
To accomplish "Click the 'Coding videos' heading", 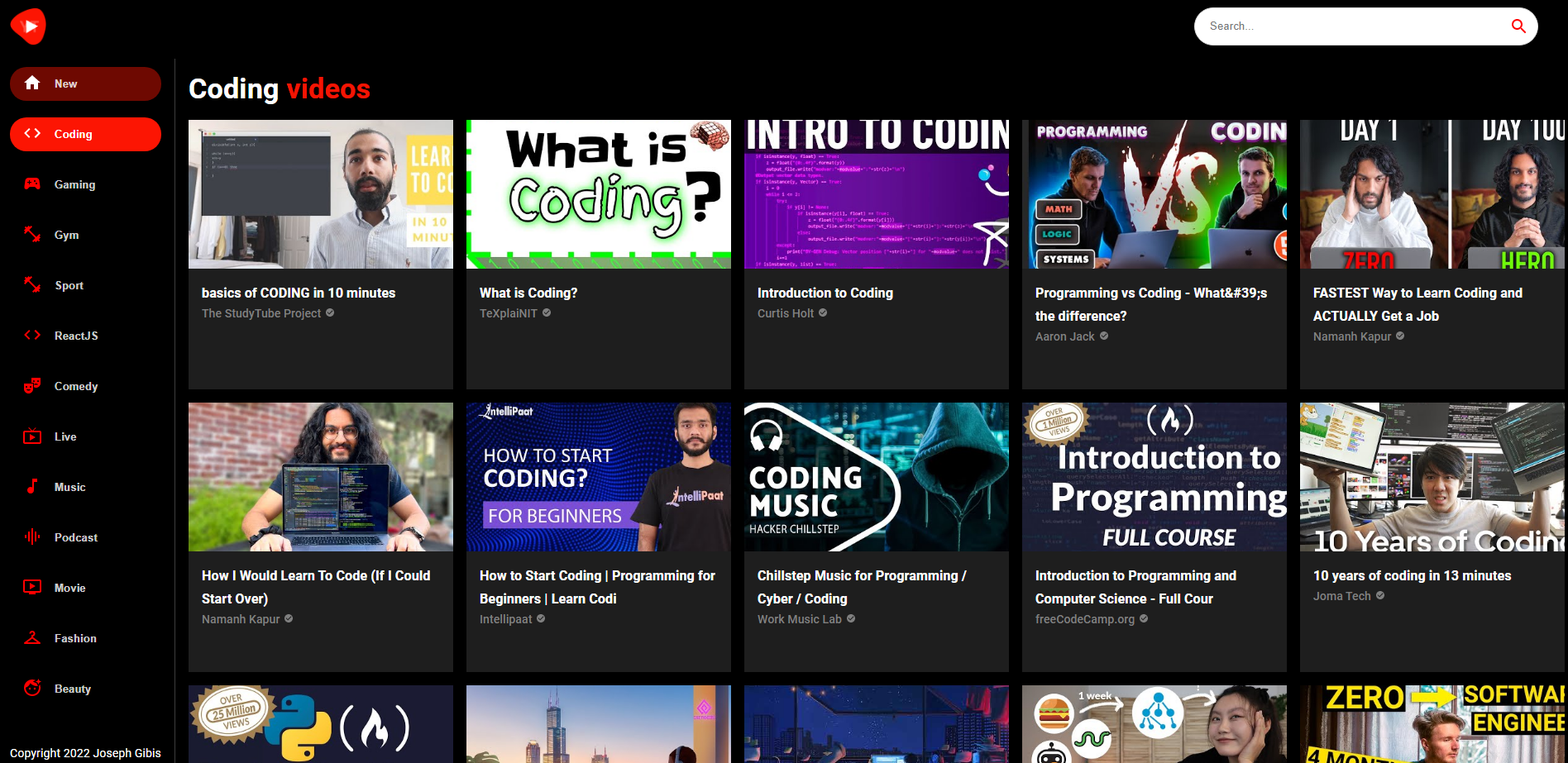I will pyautogui.click(x=280, y=88).
